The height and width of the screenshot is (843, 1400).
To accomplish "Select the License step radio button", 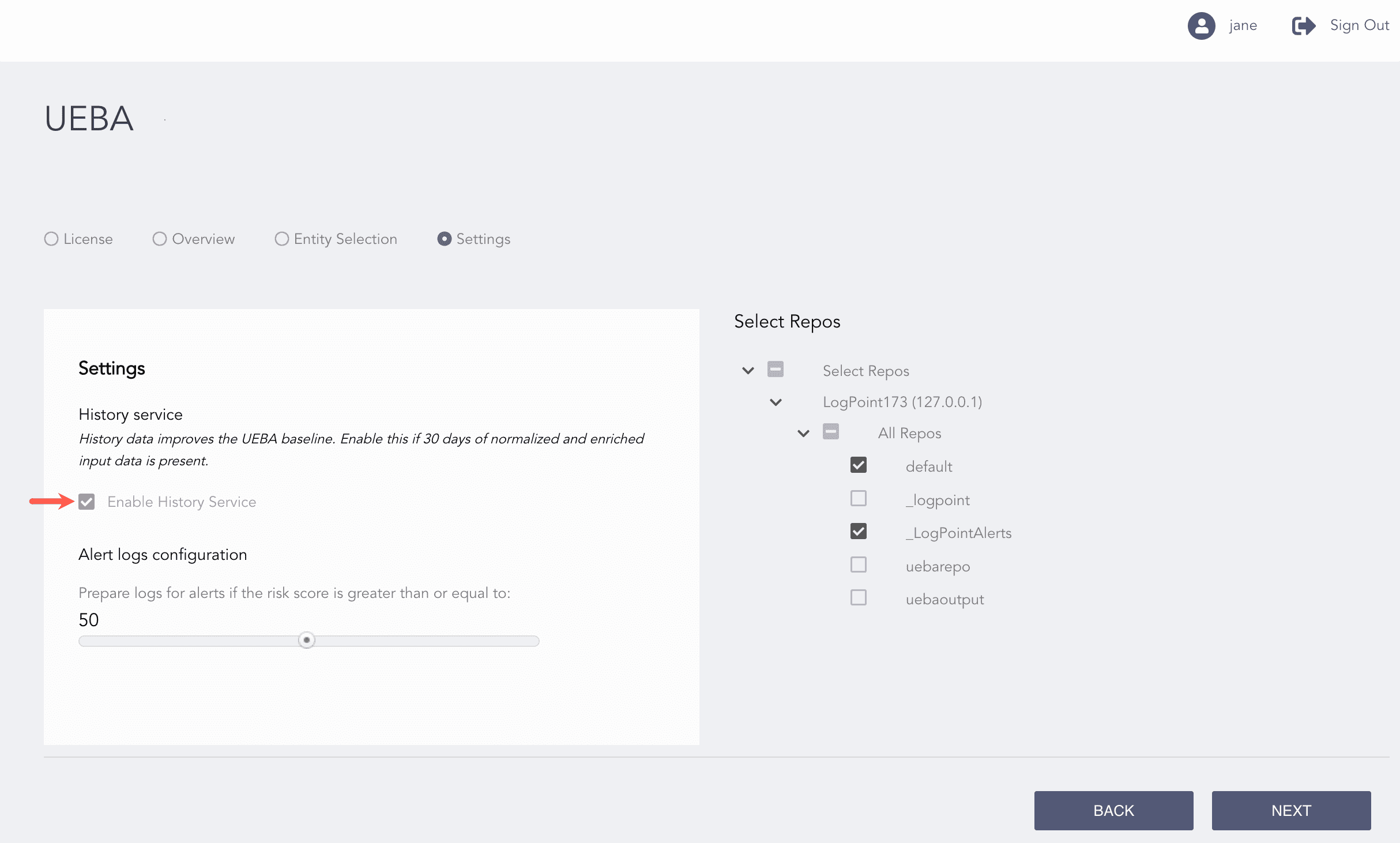I will click(51, 239).
